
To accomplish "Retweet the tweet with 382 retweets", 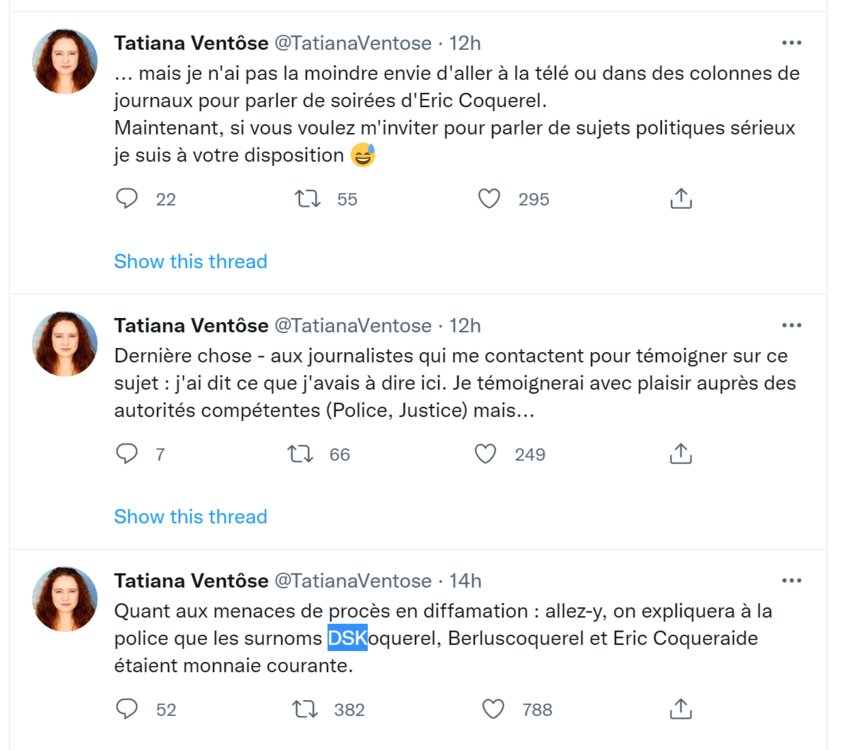I will (x=304, y=709).
